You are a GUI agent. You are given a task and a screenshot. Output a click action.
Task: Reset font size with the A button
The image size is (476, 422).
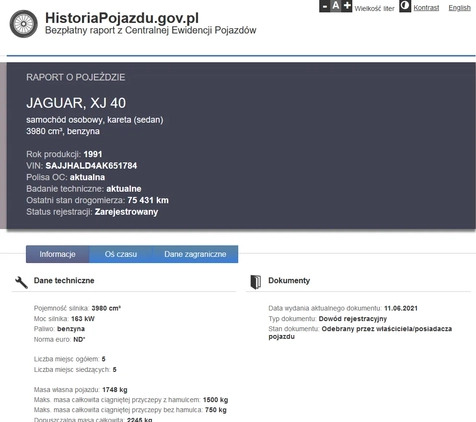[336, 6]
